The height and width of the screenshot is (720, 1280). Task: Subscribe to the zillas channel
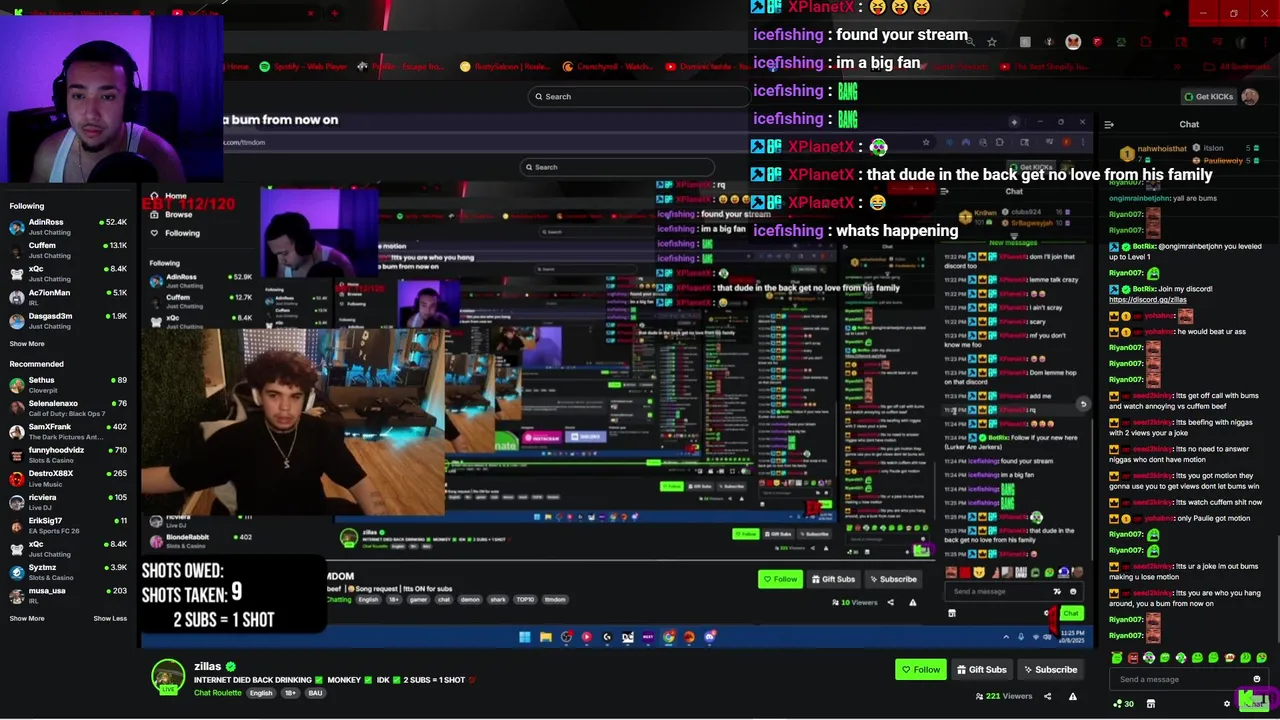pyautogui.click(x=1049, y=669)
